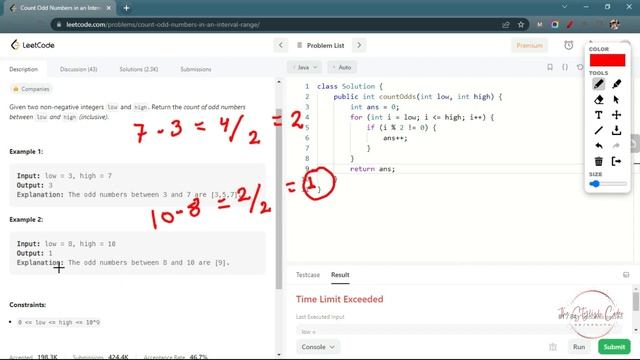Expand the Console panel

pos(318,347)
